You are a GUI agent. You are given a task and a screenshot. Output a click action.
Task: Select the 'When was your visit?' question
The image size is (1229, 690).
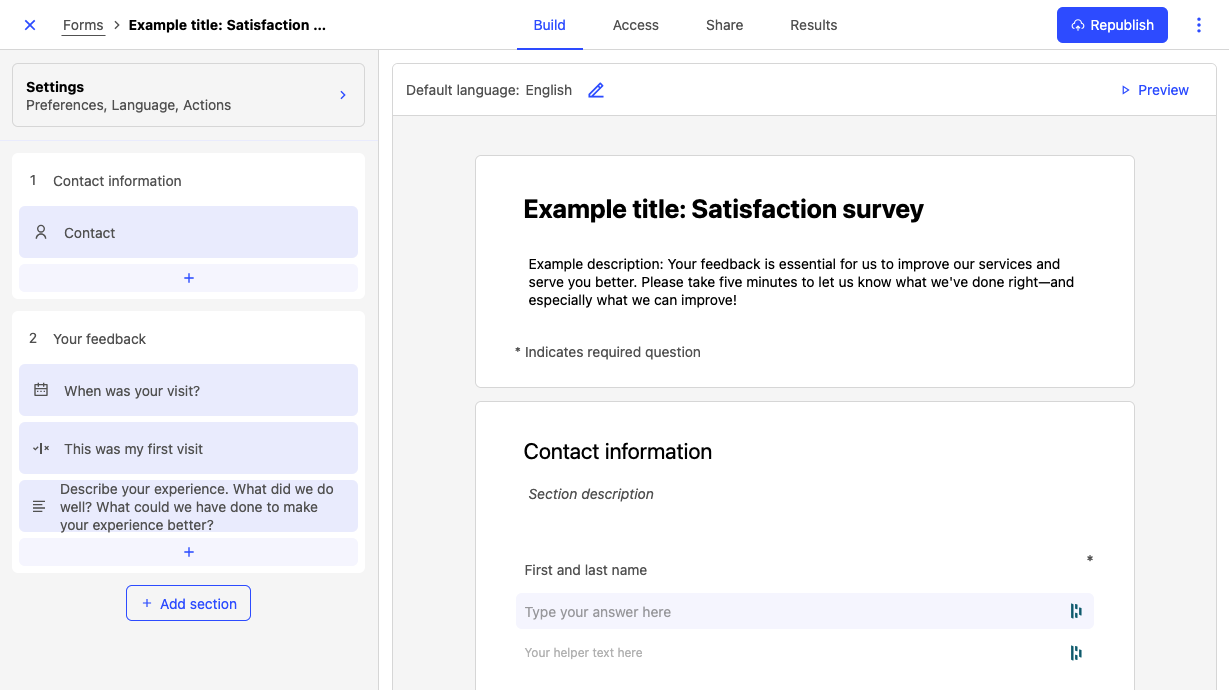[188, 390]
